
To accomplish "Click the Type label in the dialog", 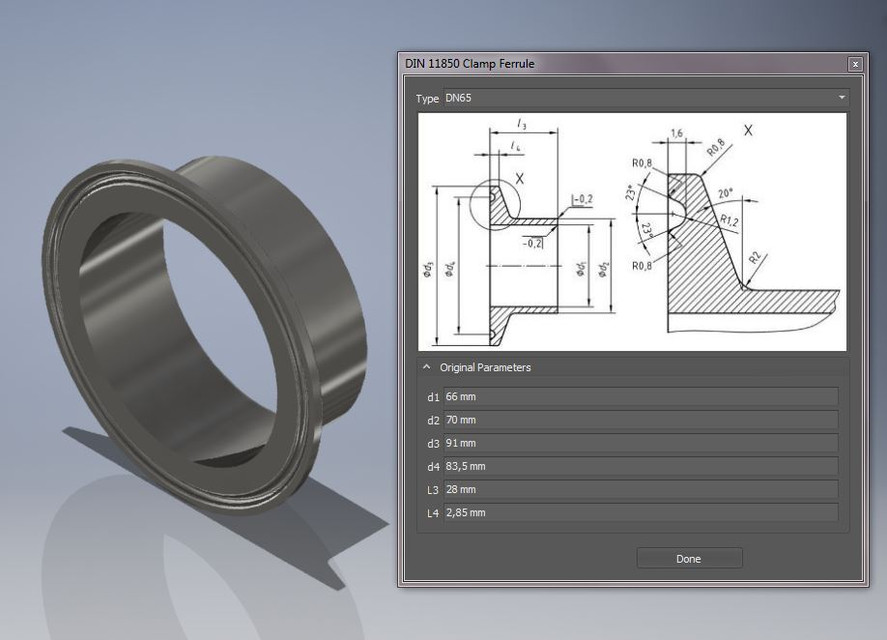I will pyautogui.click(x=429, y=98).
